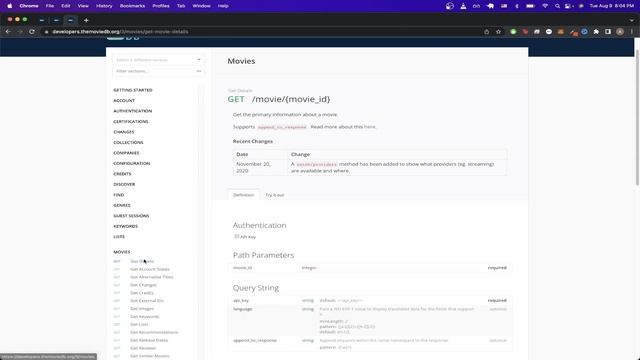
Task: Expand the COLLECTIONS section
Action: click(128, 142)
